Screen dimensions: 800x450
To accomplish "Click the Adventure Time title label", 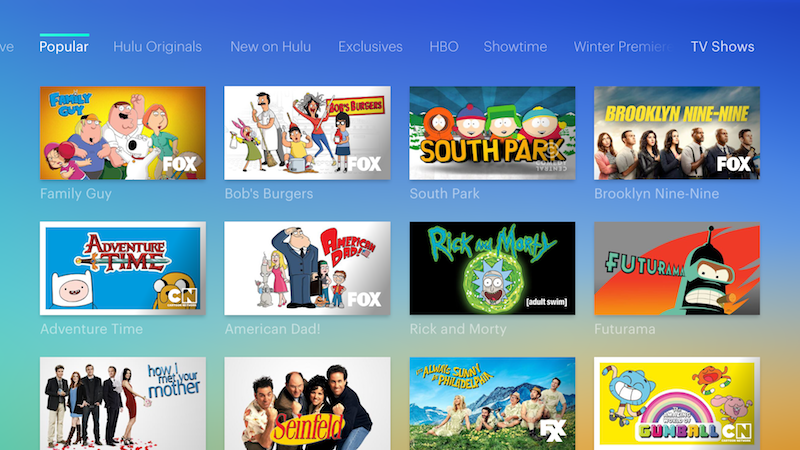I will tap(91, 329).
